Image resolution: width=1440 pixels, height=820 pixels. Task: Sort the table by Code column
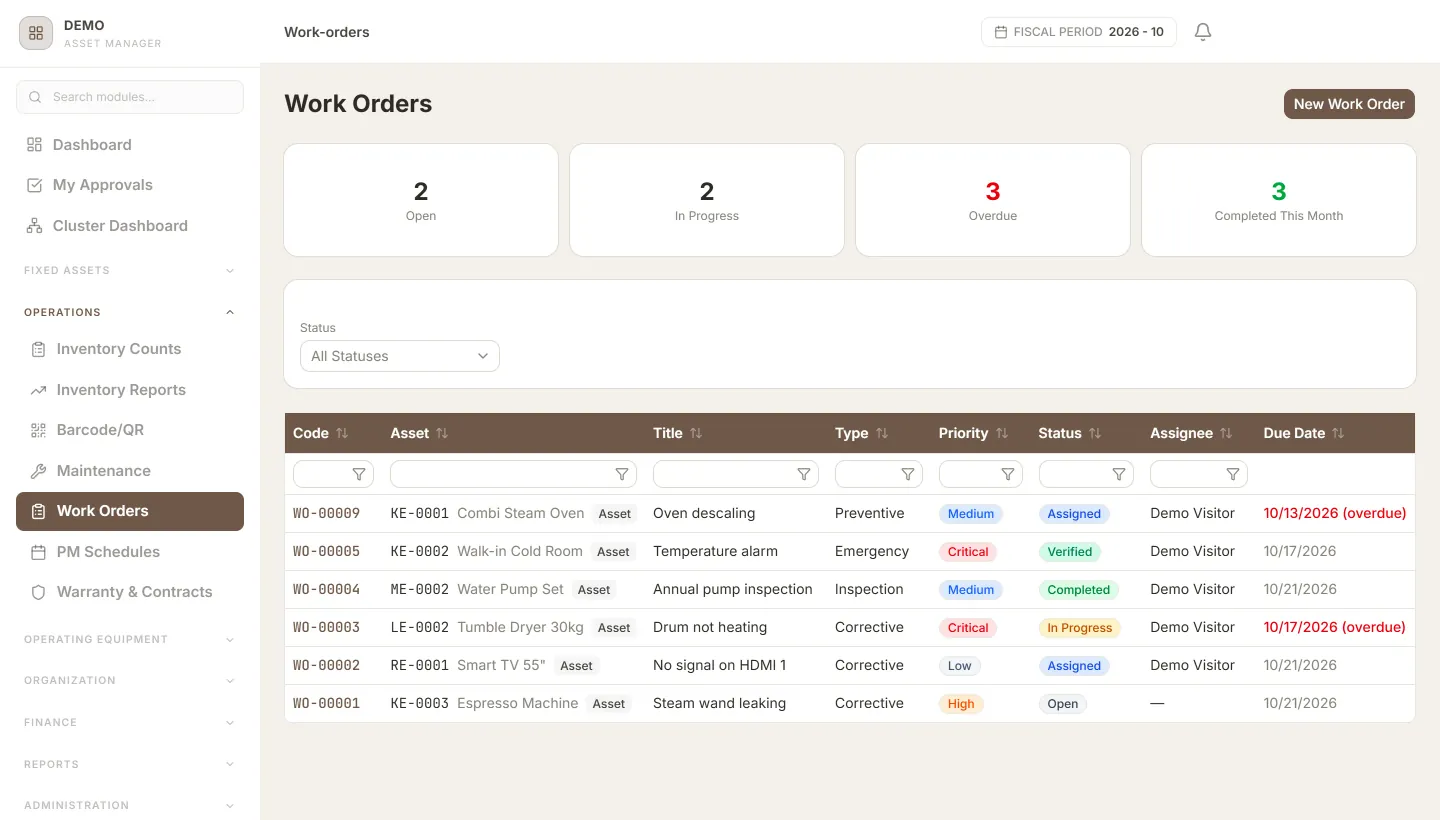click(x=342, y=433)
